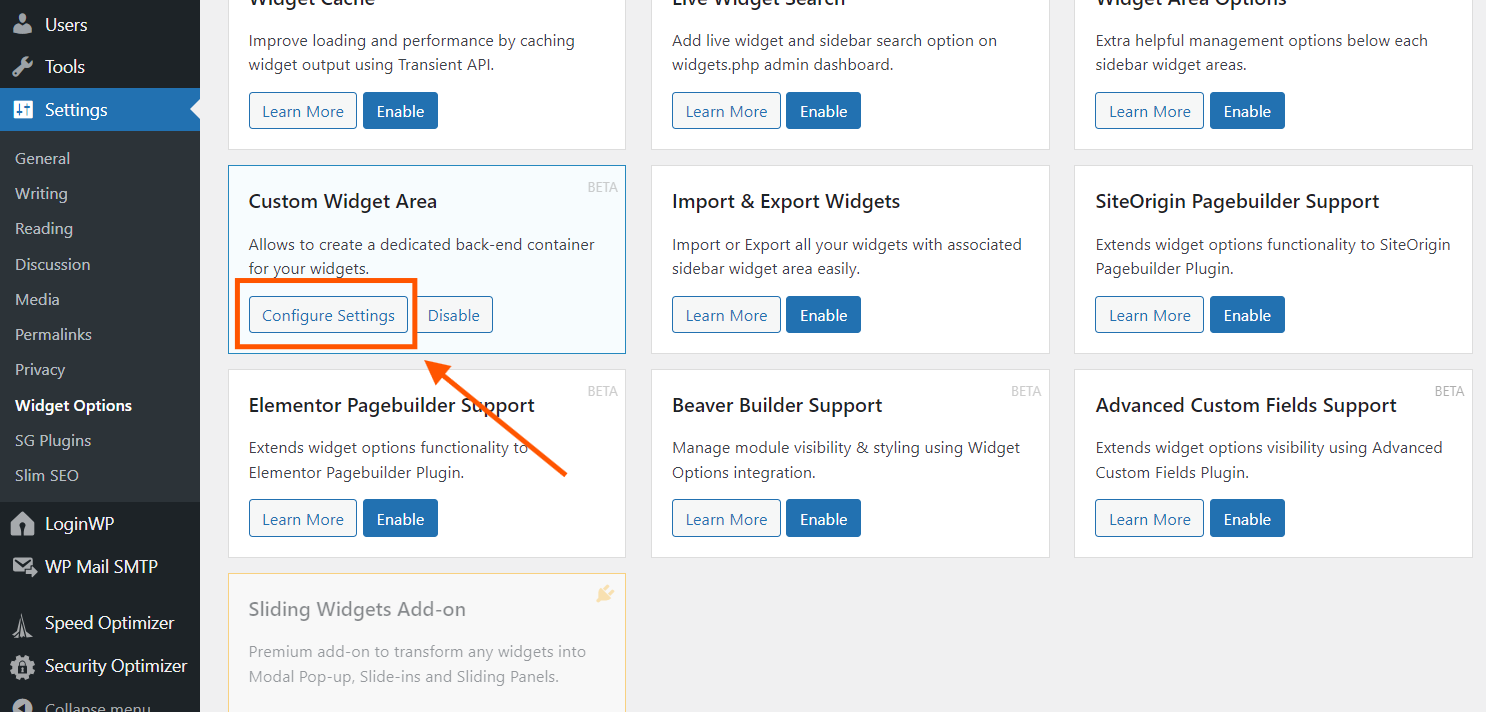This screenshot has height=712, width=1486.
Task: Enable the Live Widget Search module
Action: pyautogui.click(x=823, y=111)
